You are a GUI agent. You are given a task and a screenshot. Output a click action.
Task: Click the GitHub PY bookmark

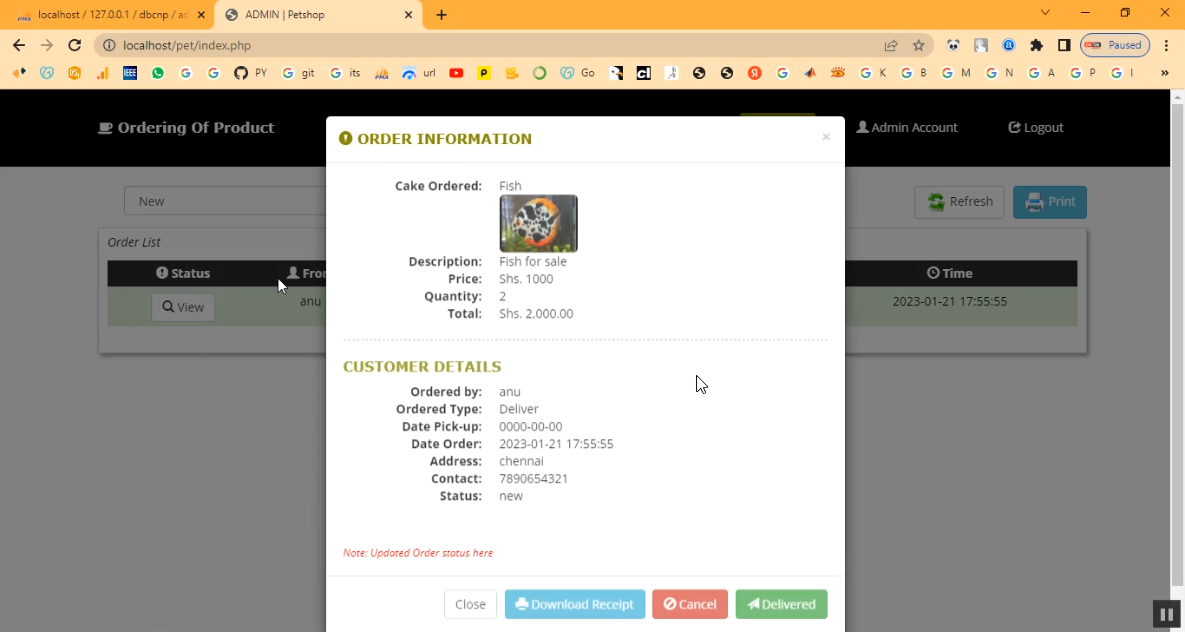point(250,73)
